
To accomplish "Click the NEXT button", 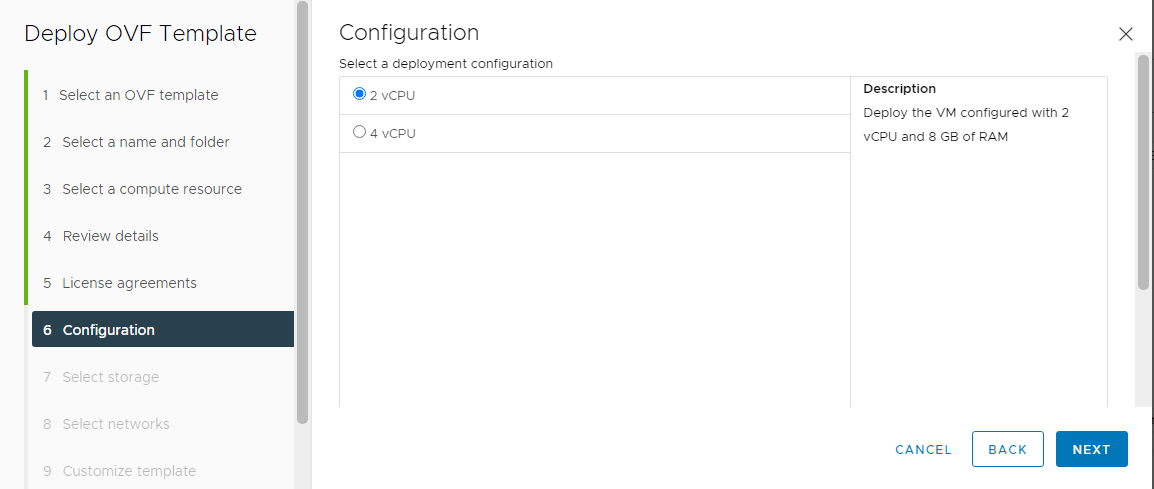I will (1091, 449).
